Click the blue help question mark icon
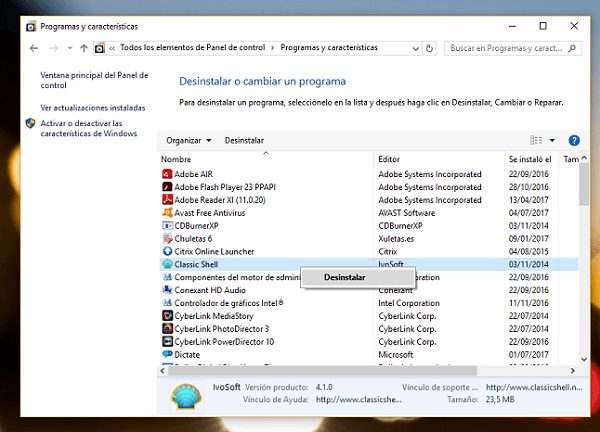The width and height of the screenshot is (600, 432). coord(574,141)
